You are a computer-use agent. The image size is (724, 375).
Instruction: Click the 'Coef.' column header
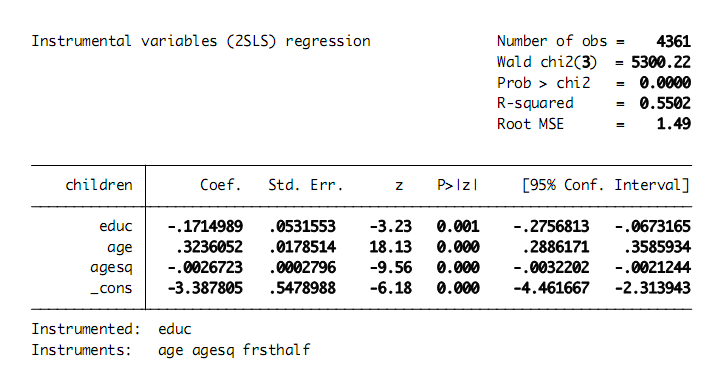point(221,185)
